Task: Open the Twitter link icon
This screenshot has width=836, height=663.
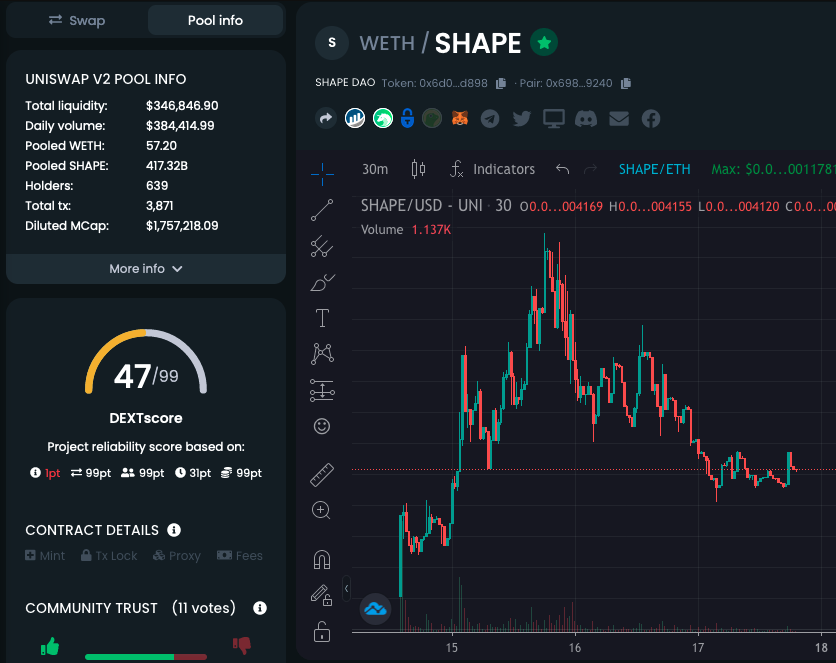Action: (521, 118)
